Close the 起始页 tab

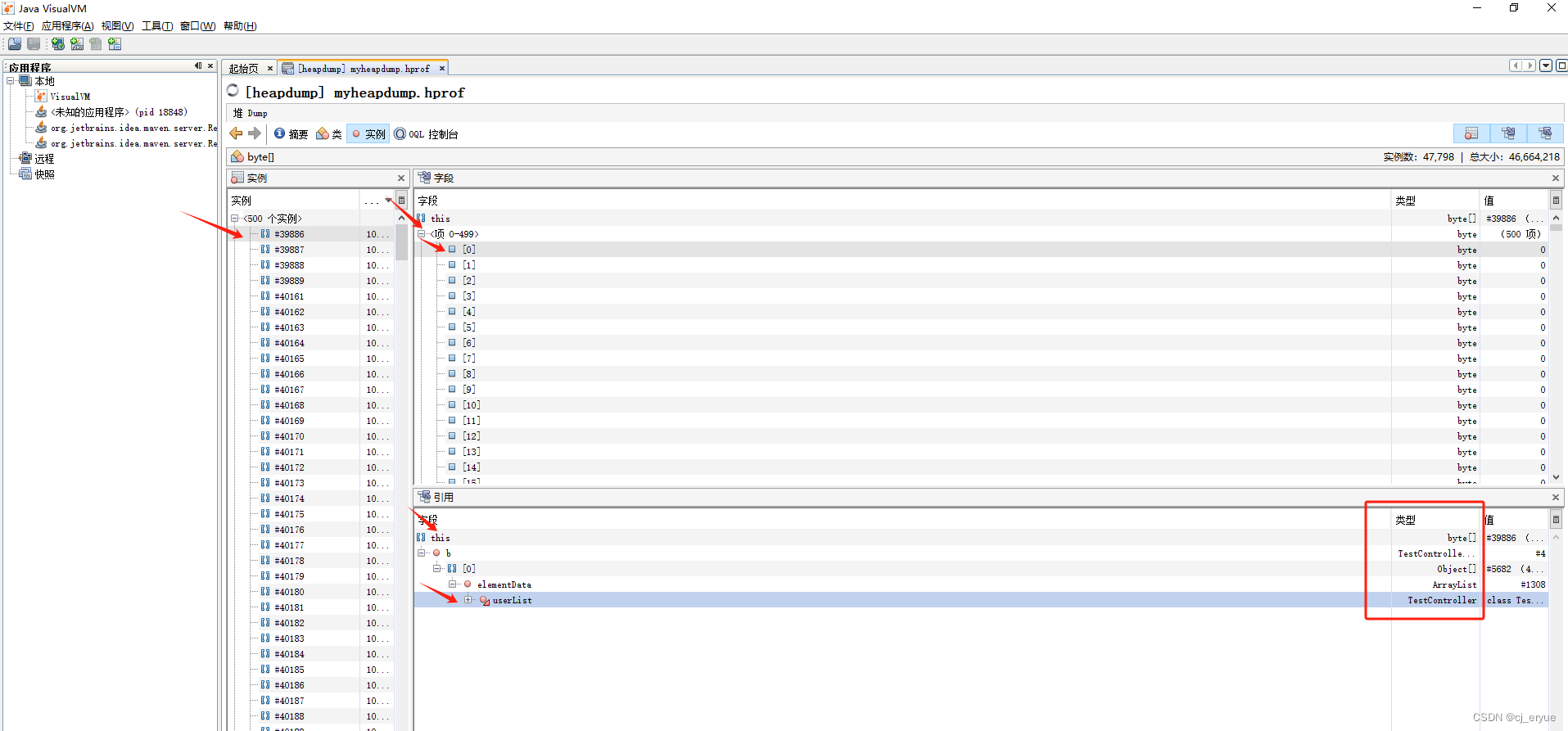270,69
